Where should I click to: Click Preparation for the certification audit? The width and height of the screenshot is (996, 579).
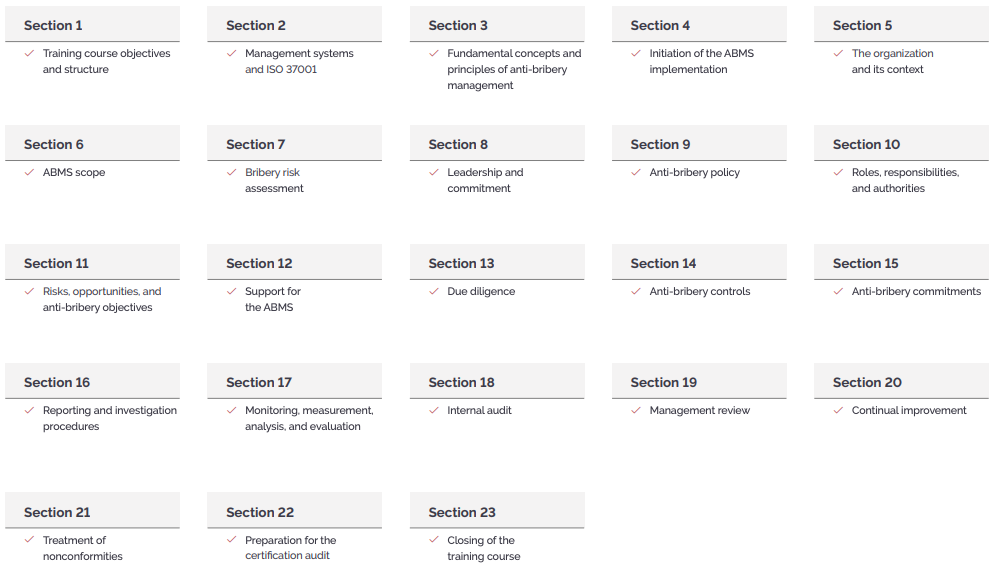[290, 548]
